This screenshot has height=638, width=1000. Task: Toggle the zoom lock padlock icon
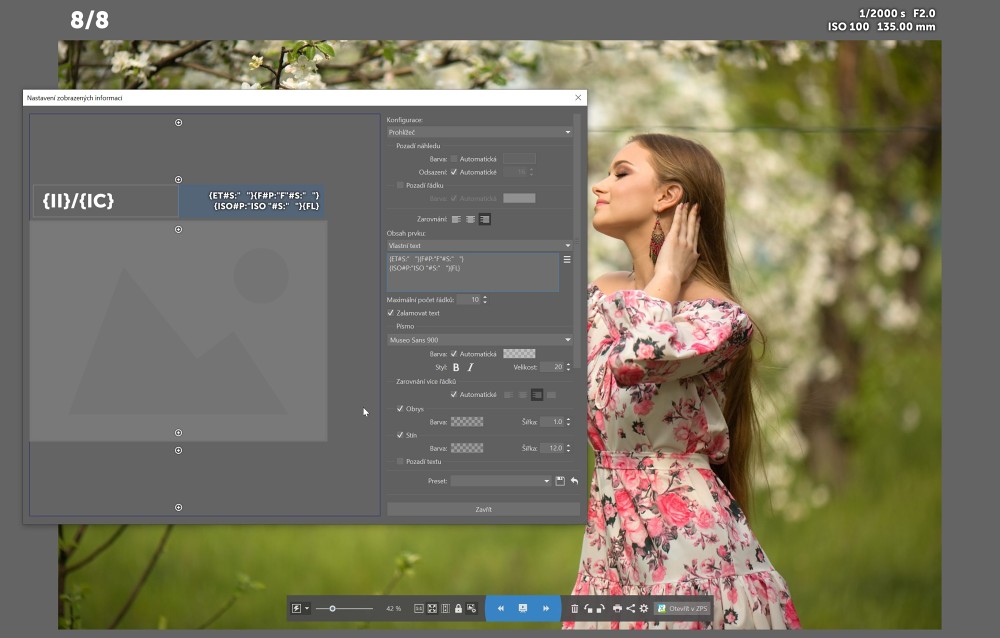pyautogui.click(x=458, y=609)
